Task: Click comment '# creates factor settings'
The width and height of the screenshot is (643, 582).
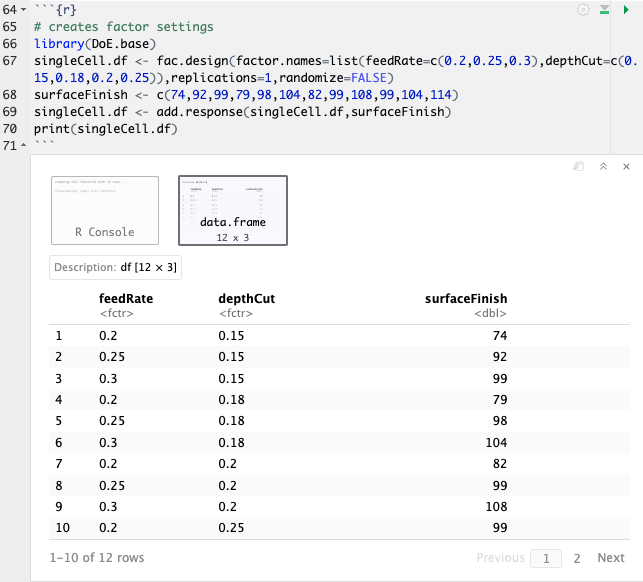Action: (x=123, y=27)
